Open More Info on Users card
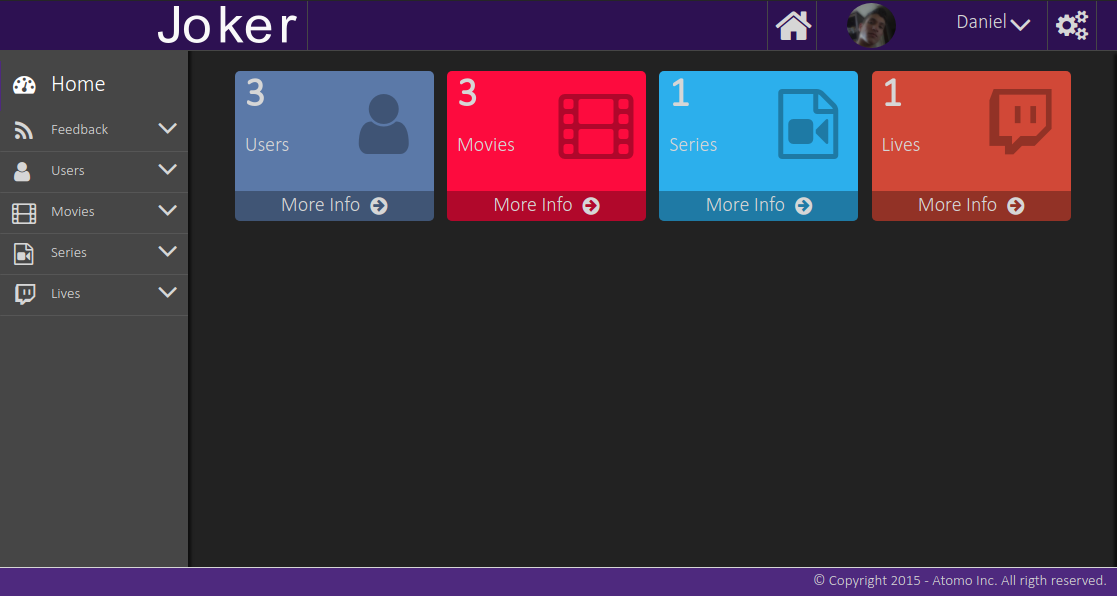This screenshot has width=1117, height=596. pyautogui.click(x=334, y=205)
